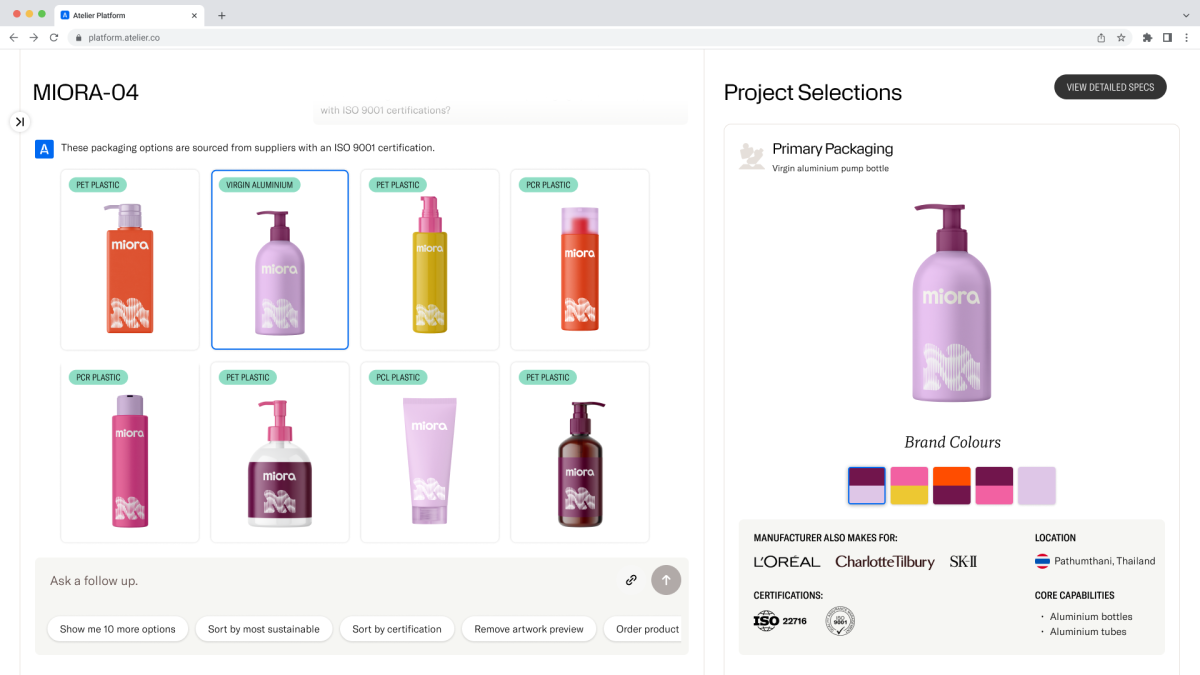Collapse the left sidebar using the arrow icon
The height and width of the screenshot is (675, 1200).
pyautogui.click(x=19, y=121)
